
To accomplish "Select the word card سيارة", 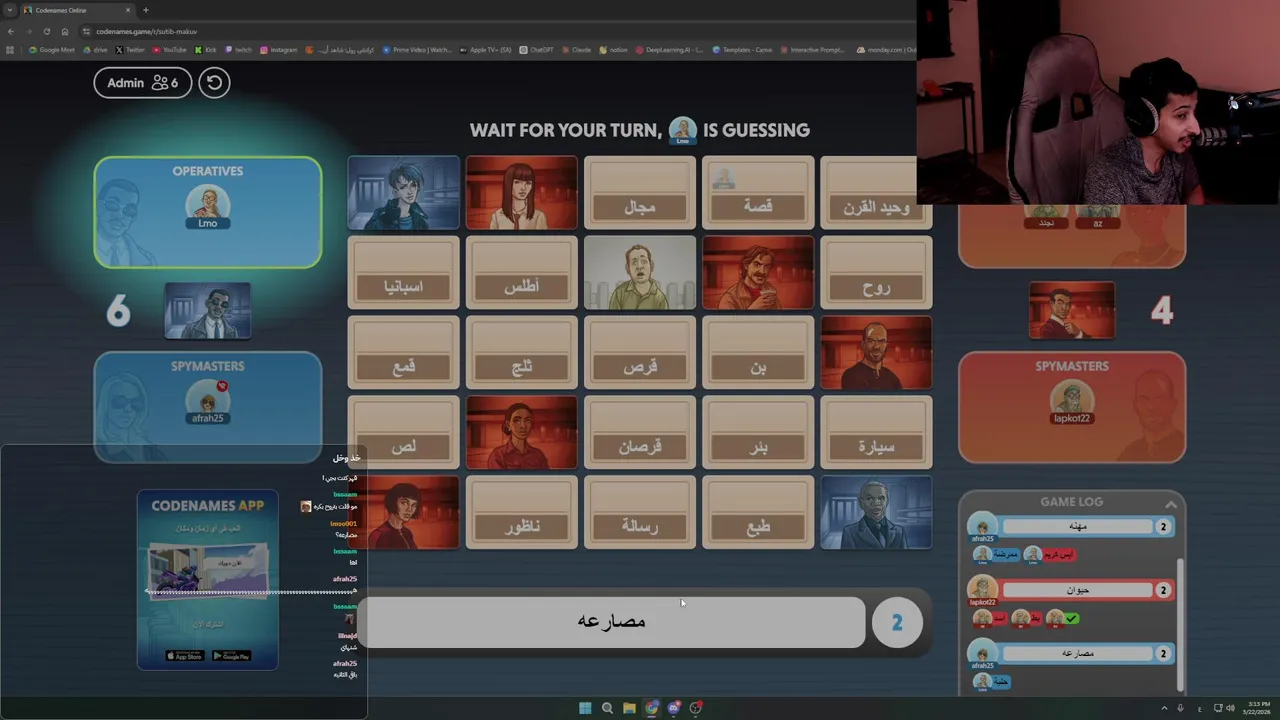I will pos(875,433).
